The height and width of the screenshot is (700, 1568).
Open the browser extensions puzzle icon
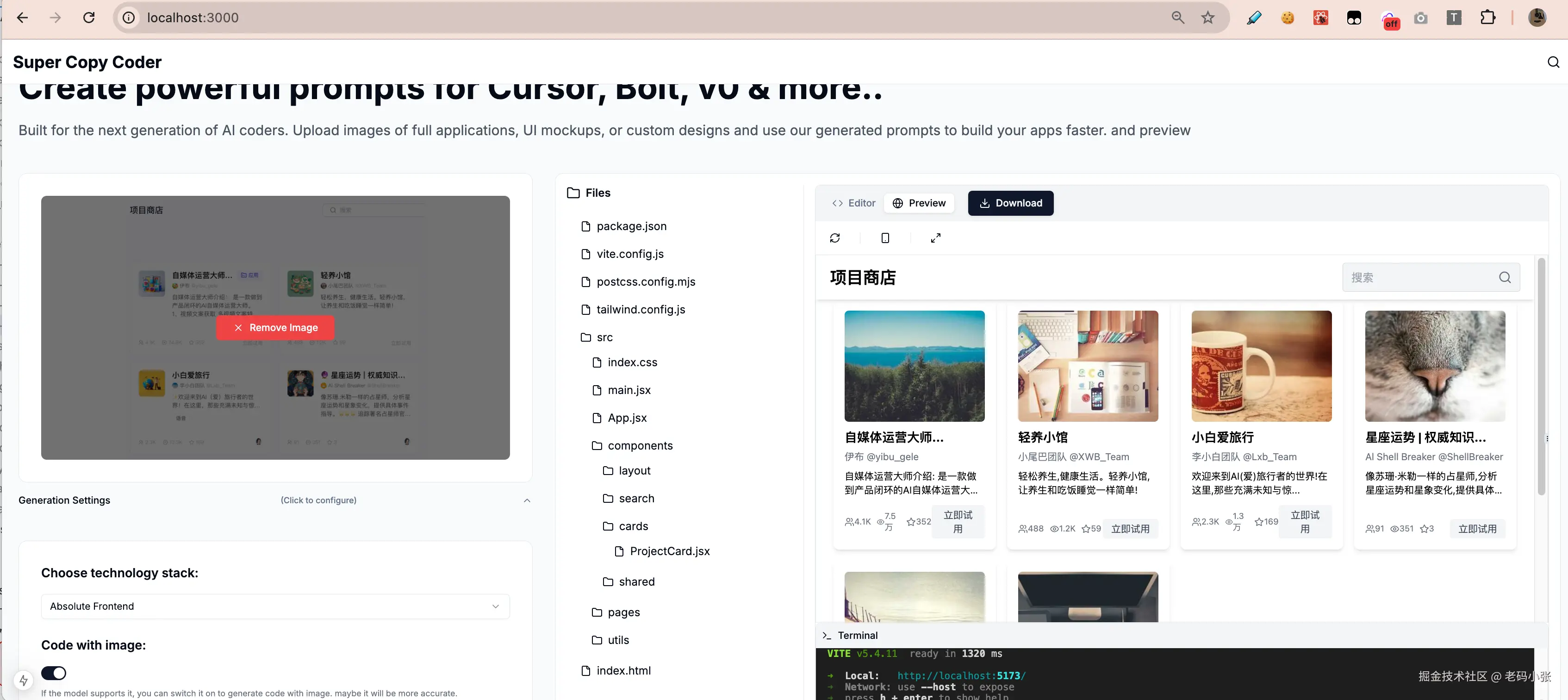point(1488,18)
